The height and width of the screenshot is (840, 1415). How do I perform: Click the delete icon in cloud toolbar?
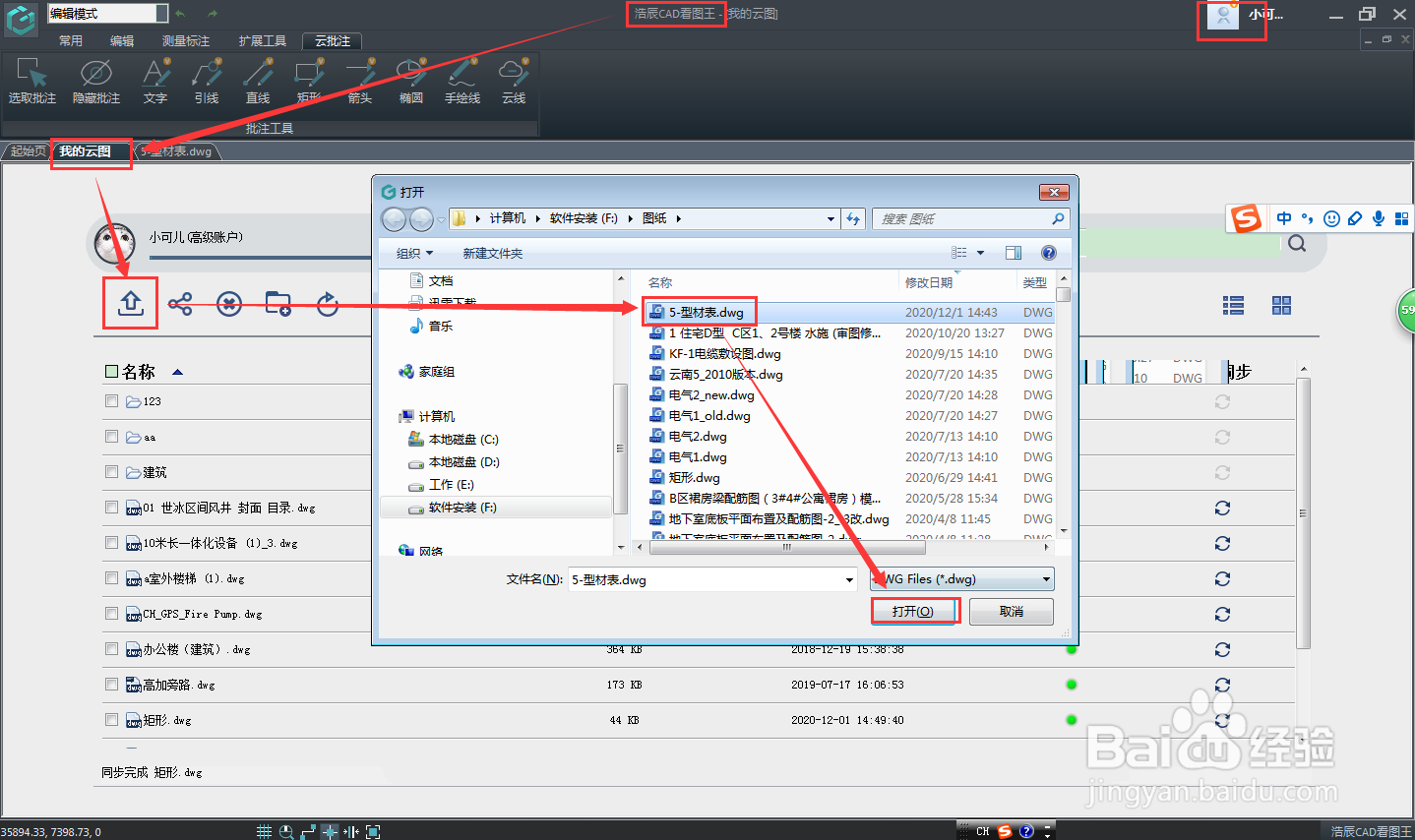point(229,304)
